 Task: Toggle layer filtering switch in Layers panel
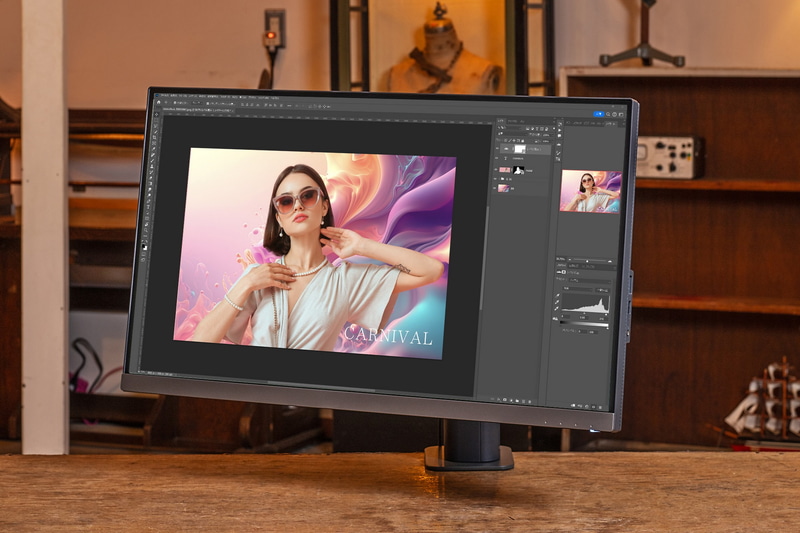point(554,129)
